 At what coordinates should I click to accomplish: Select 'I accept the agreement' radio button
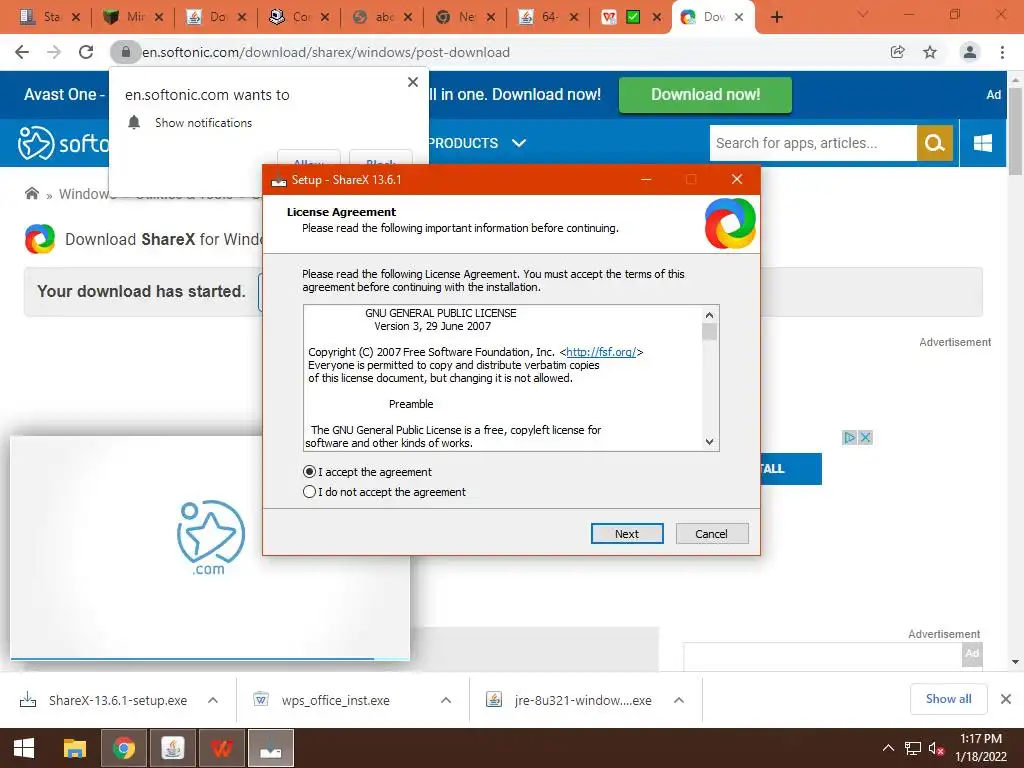310,472
